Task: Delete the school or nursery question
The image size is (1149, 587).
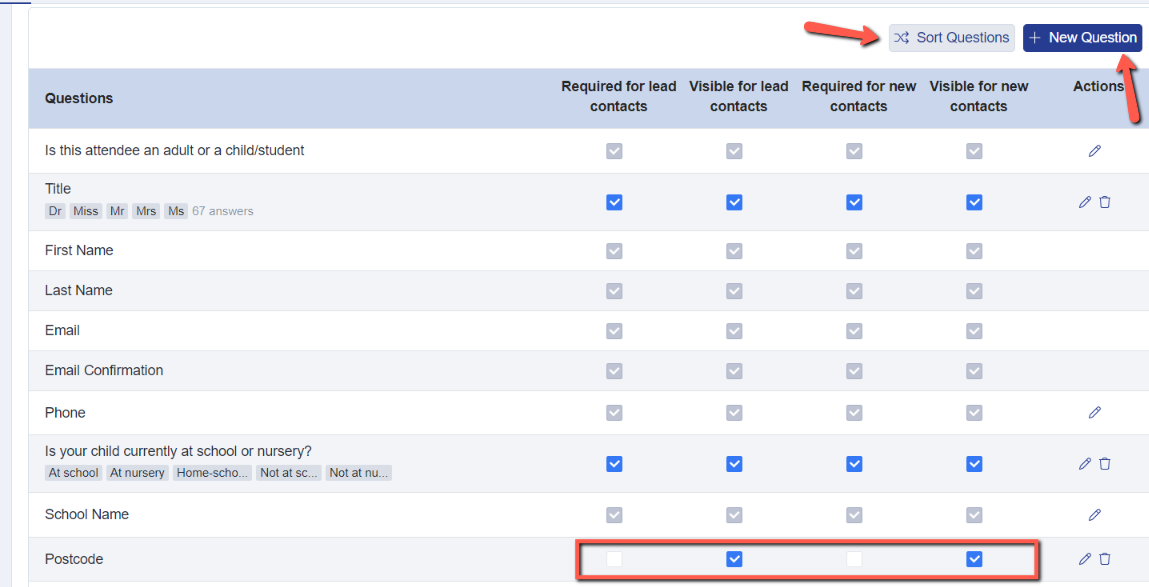Action: tap(1104, 463)
